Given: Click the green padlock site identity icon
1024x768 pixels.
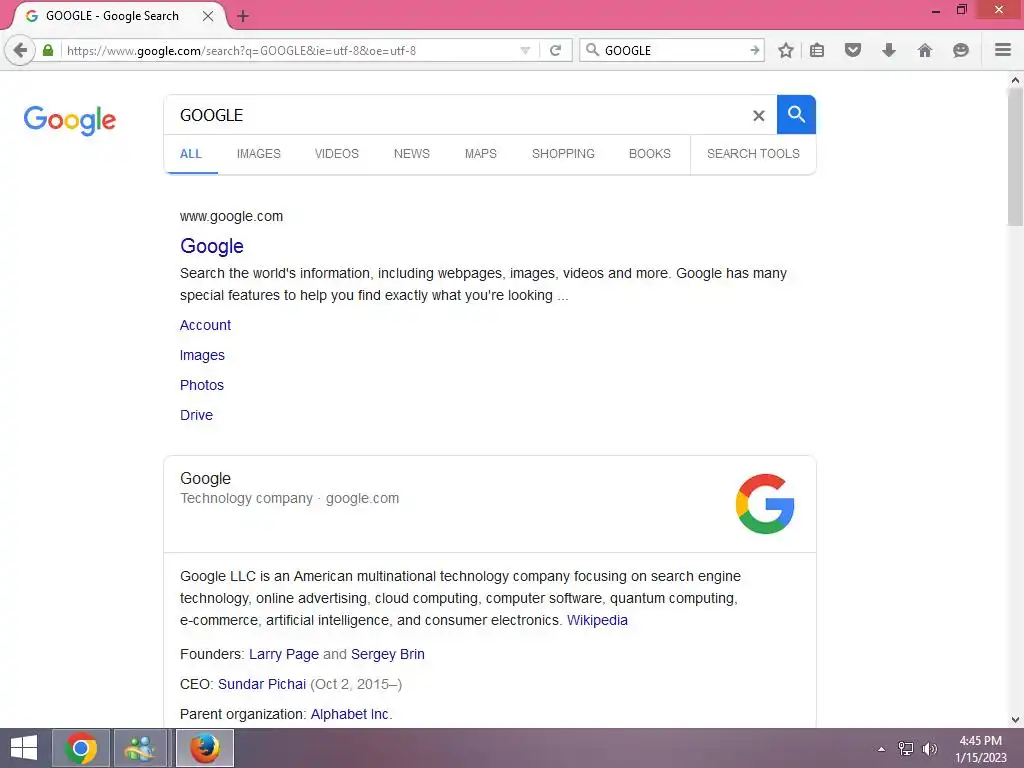Looking at the screenshot, I should pyautogui.click(x=48, y=50).
